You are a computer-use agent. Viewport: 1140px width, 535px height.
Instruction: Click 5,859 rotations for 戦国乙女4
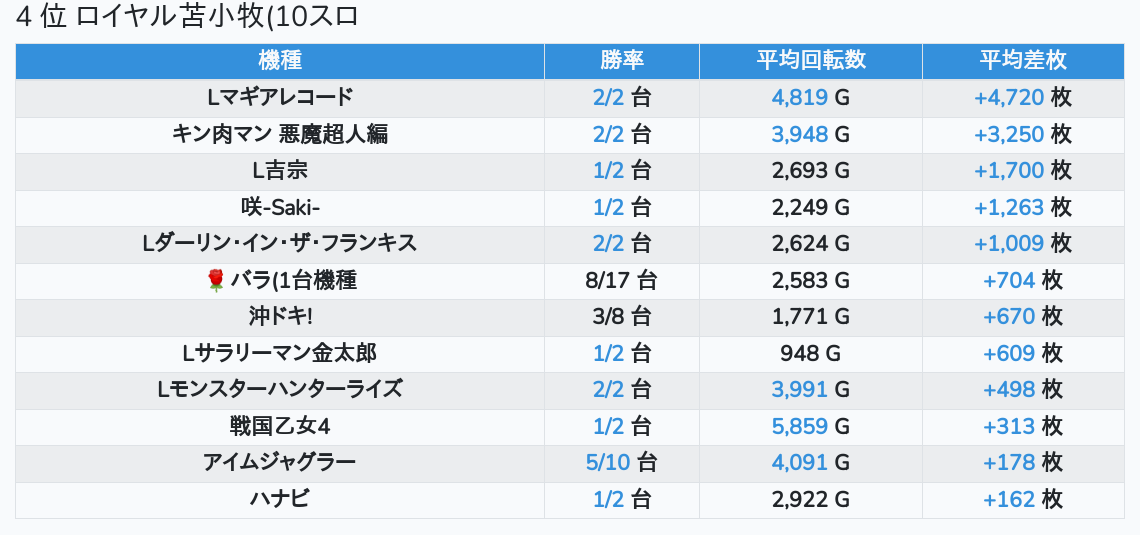click(799, 426)
